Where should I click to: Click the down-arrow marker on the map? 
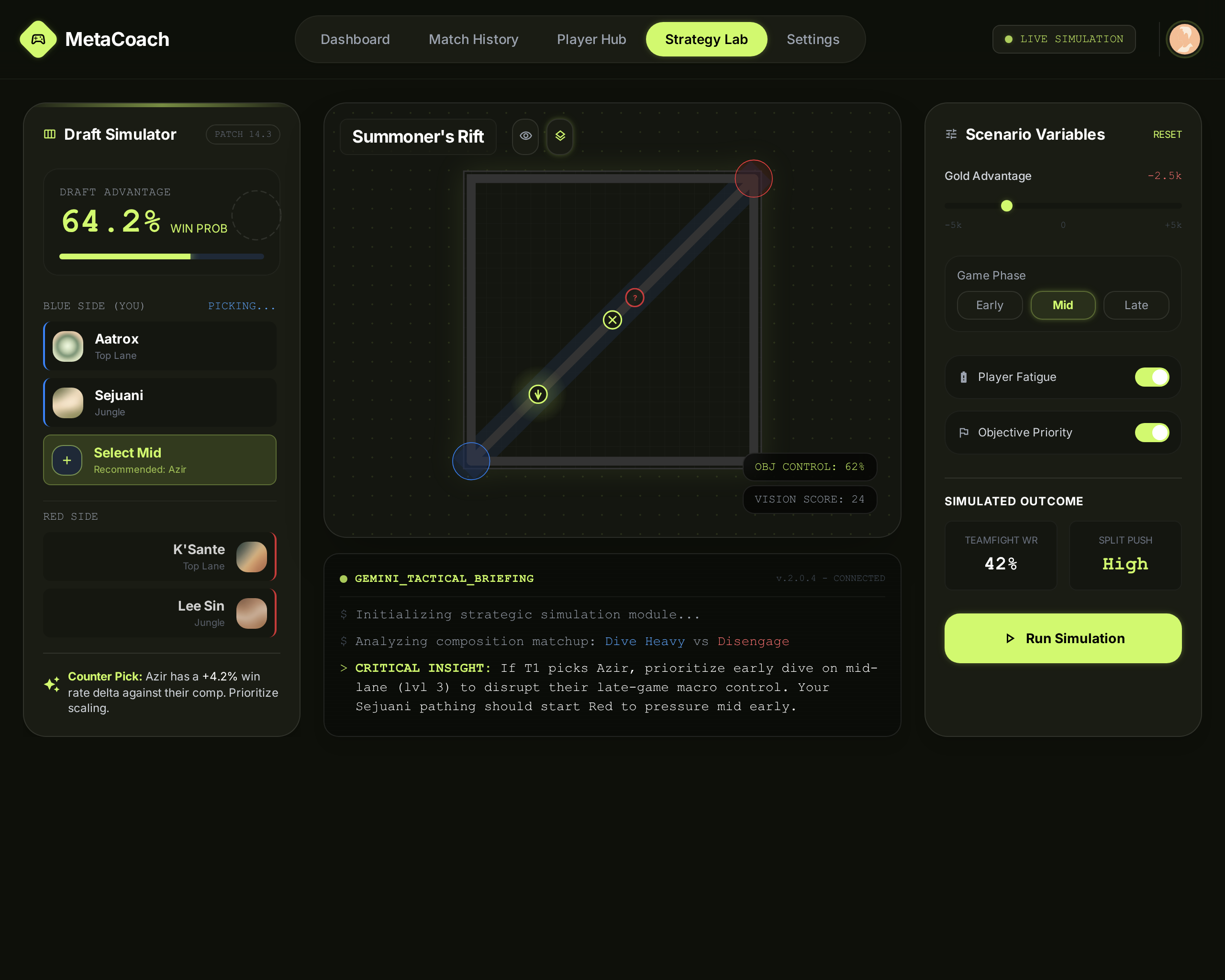tap(537, 394)
